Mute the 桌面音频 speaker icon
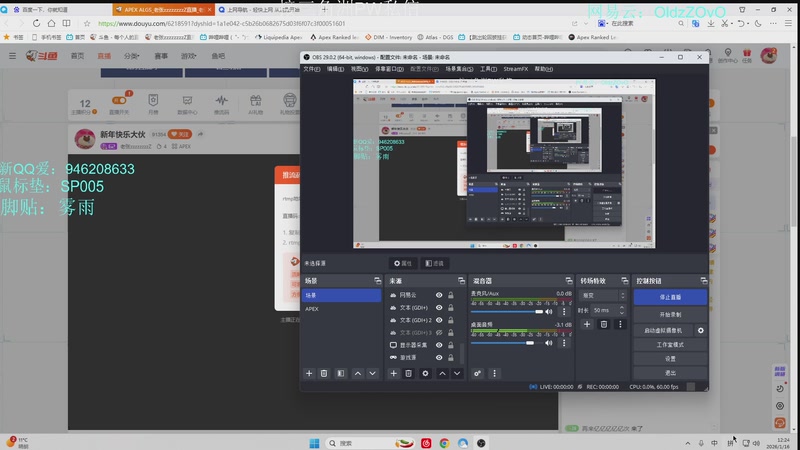Screen dimensions: 800x450 549,343
